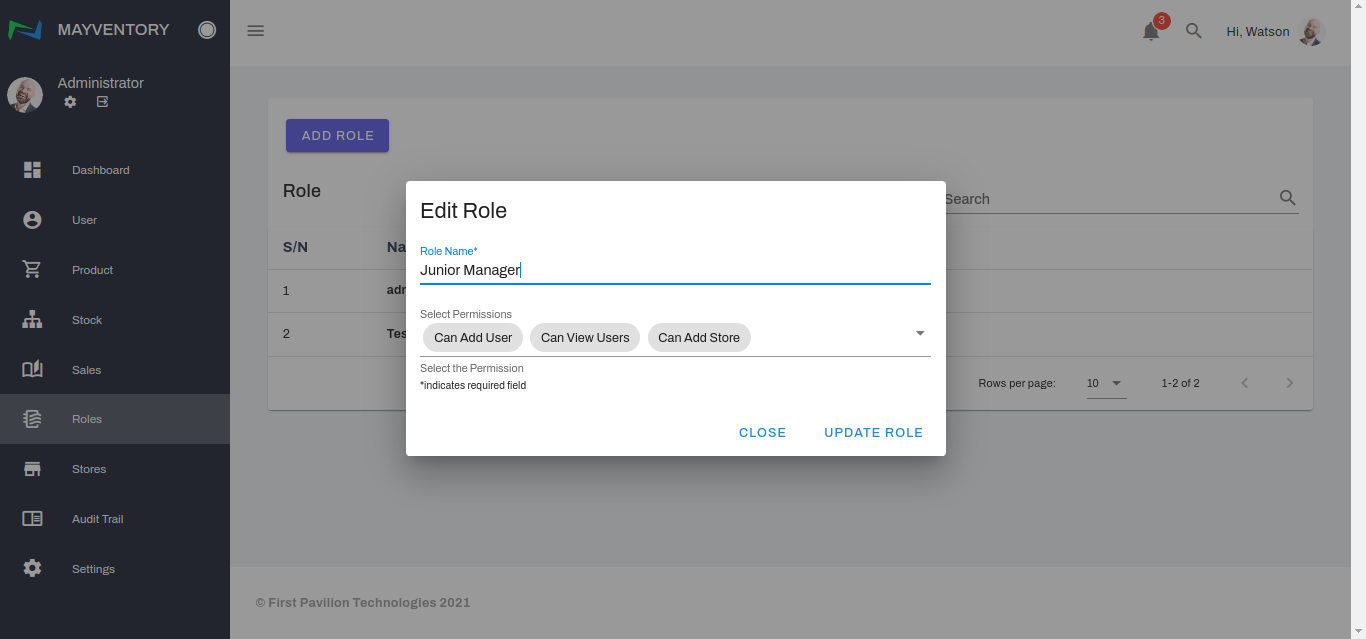Click the notification bell icon
Viewport: 1366px width, 639px height.
click(1151, 32)
